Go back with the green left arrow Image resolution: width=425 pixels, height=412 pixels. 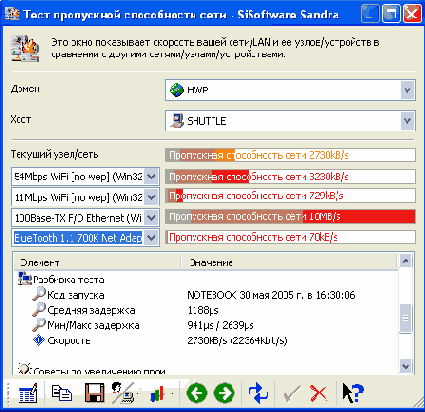pos(197,393)
